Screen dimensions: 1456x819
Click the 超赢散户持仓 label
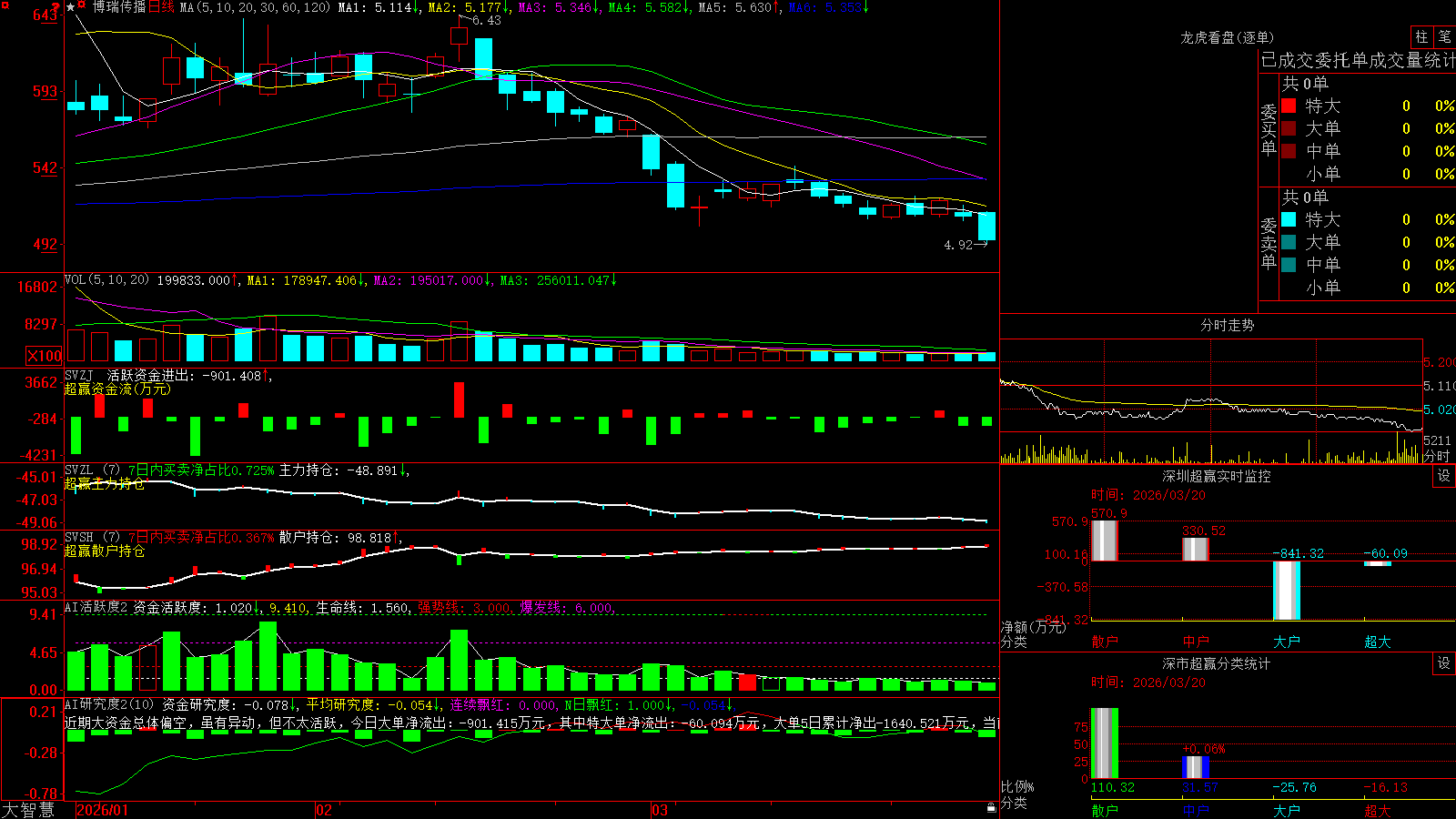pos(105,551)
